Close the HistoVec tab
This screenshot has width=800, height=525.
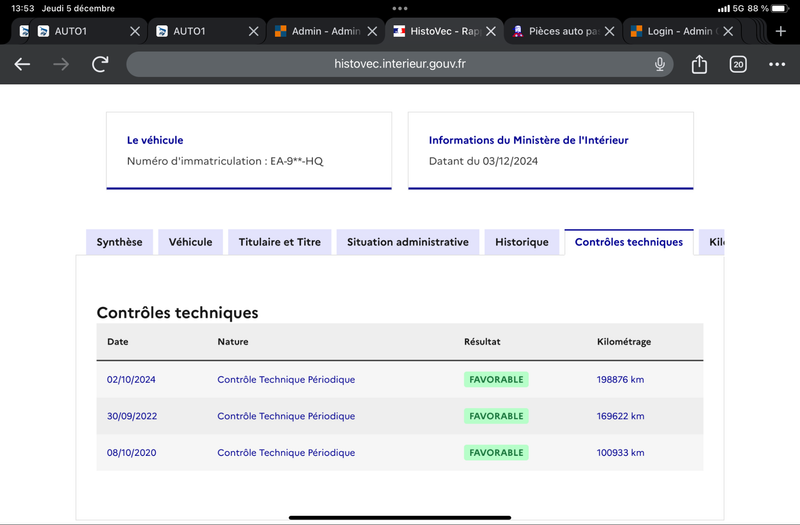[491, 31]
